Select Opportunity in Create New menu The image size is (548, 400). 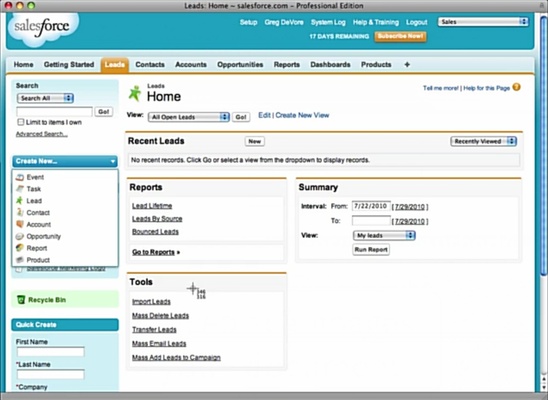(x=44, y=237)
